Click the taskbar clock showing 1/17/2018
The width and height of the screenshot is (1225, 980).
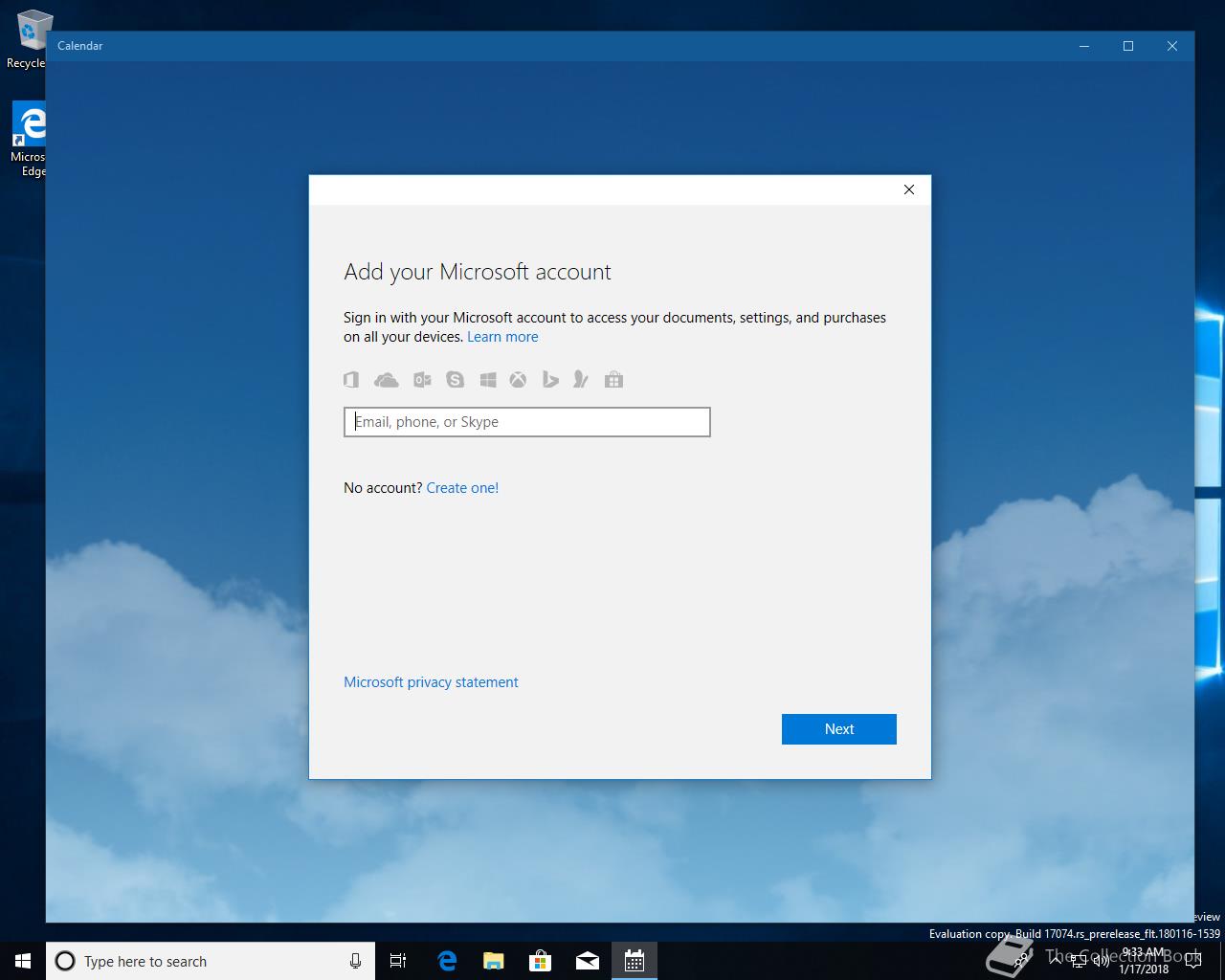(1144, 961)
